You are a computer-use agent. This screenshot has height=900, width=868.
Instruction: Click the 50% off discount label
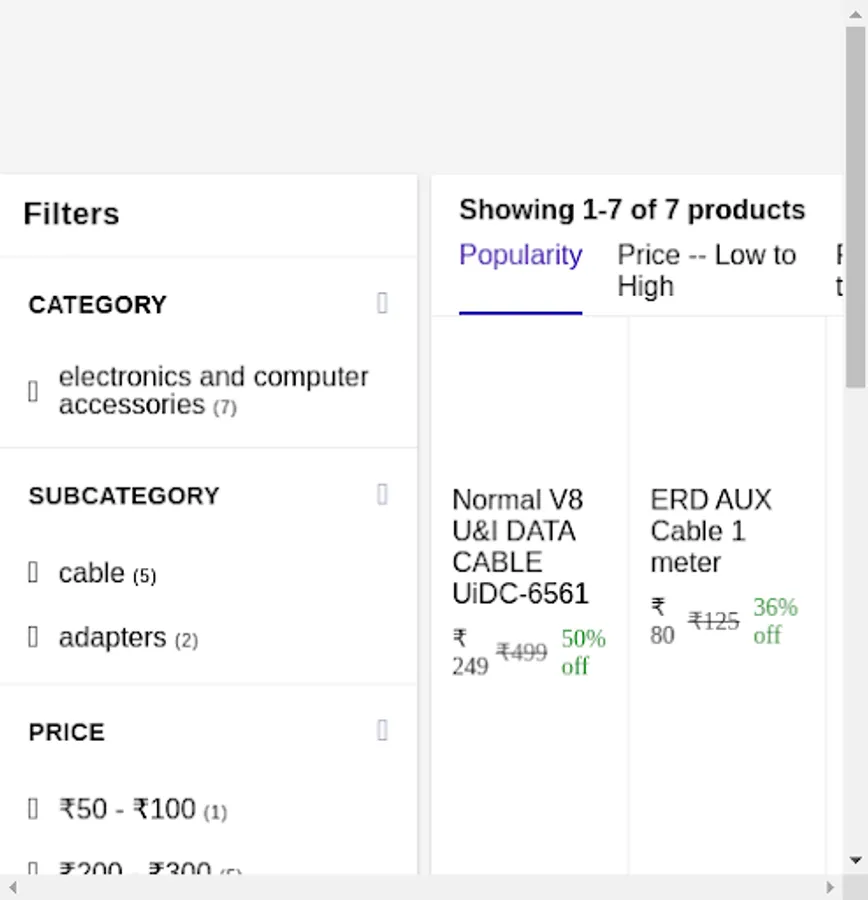tap(582, 652)
